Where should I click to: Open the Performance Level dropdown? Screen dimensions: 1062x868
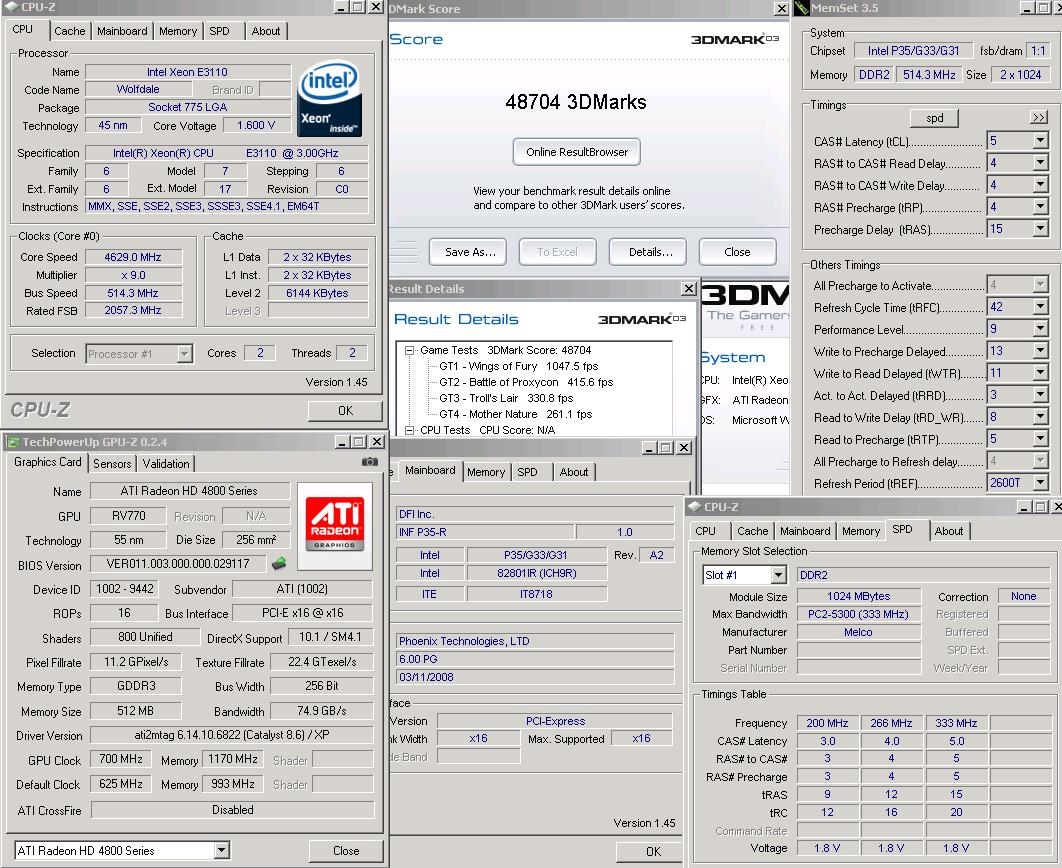click(1040, 329)
